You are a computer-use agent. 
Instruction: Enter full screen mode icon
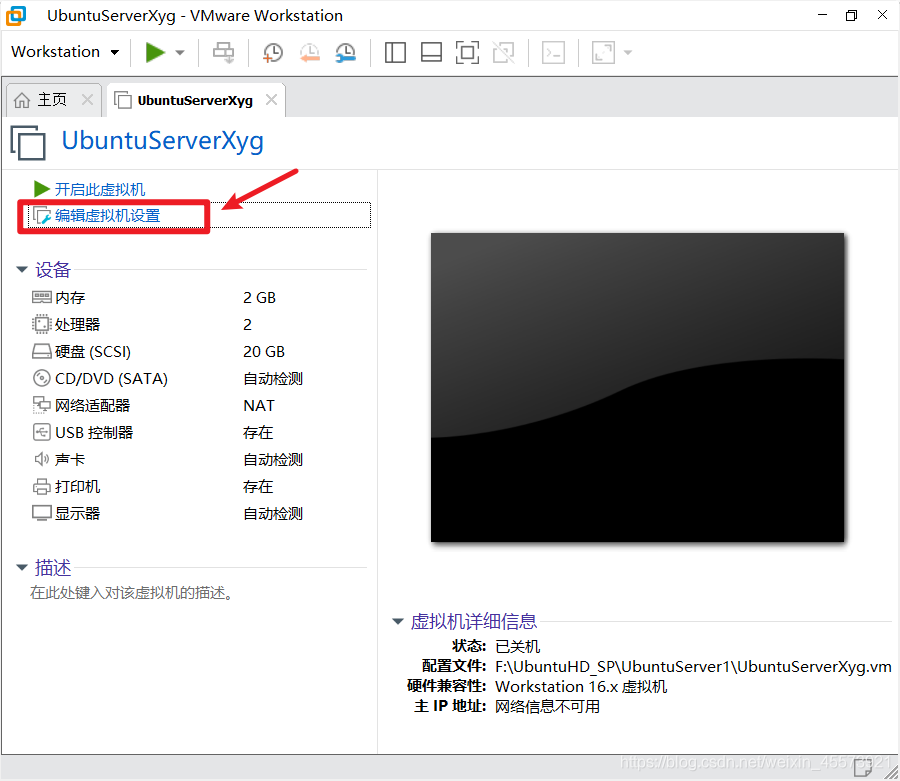point(467,52)
